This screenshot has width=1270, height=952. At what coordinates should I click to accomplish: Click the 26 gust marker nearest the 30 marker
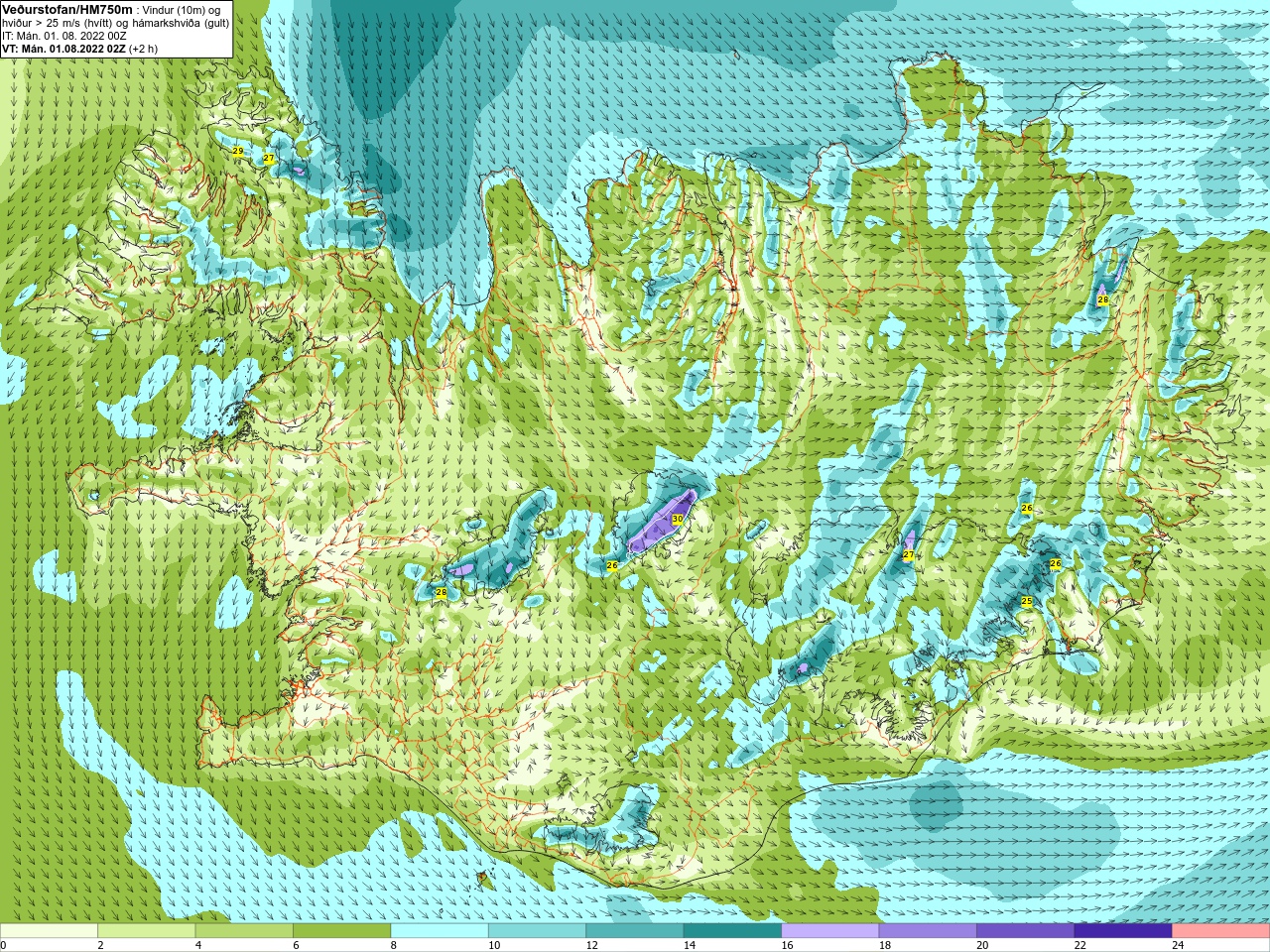[612, 566]
